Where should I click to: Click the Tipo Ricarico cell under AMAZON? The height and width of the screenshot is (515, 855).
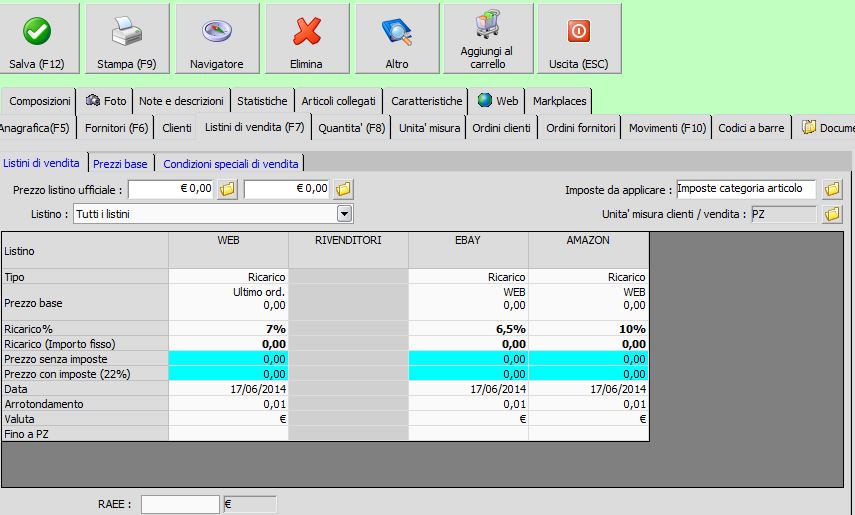pyautogui.click(x=588, y=277)
